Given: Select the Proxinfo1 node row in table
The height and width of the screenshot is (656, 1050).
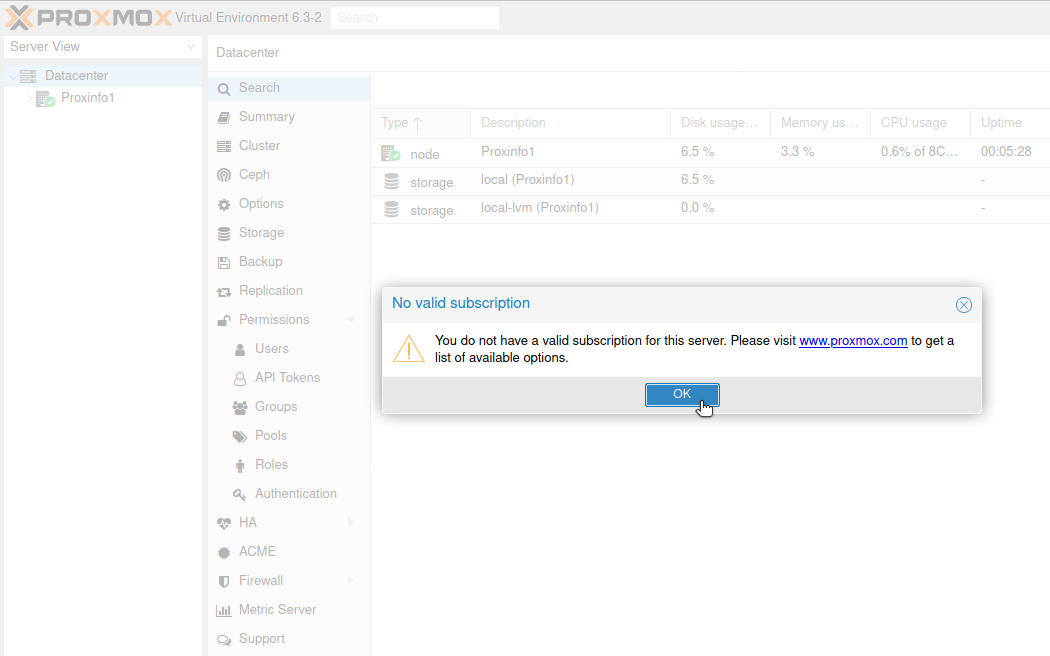Looking at the screenshot, I should [x=710, y=153].
